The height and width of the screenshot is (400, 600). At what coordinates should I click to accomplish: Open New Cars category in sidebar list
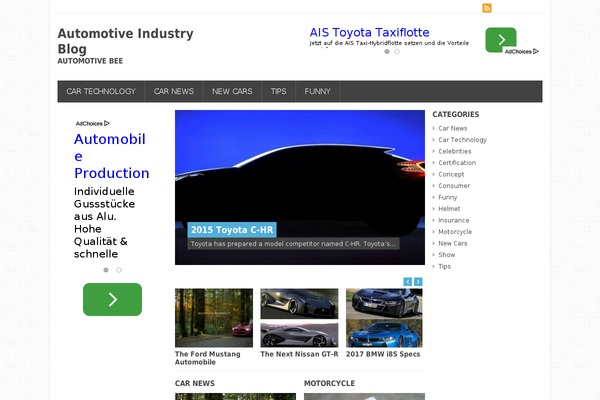[x=452, y=243]
